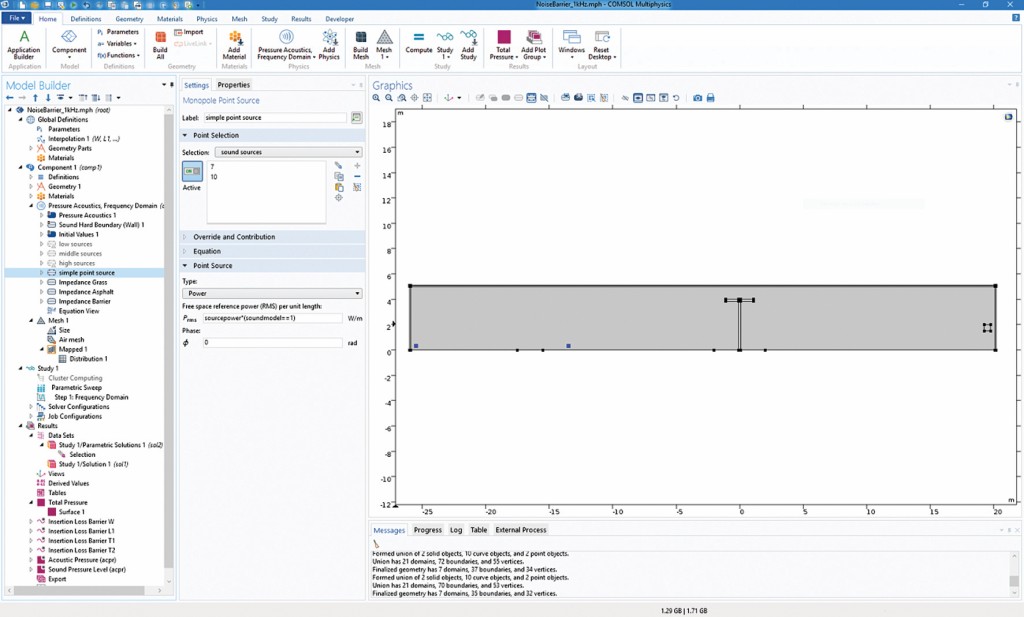Open the Type dropdown set to Power
1024x617 pixels.
click(272, 294)
